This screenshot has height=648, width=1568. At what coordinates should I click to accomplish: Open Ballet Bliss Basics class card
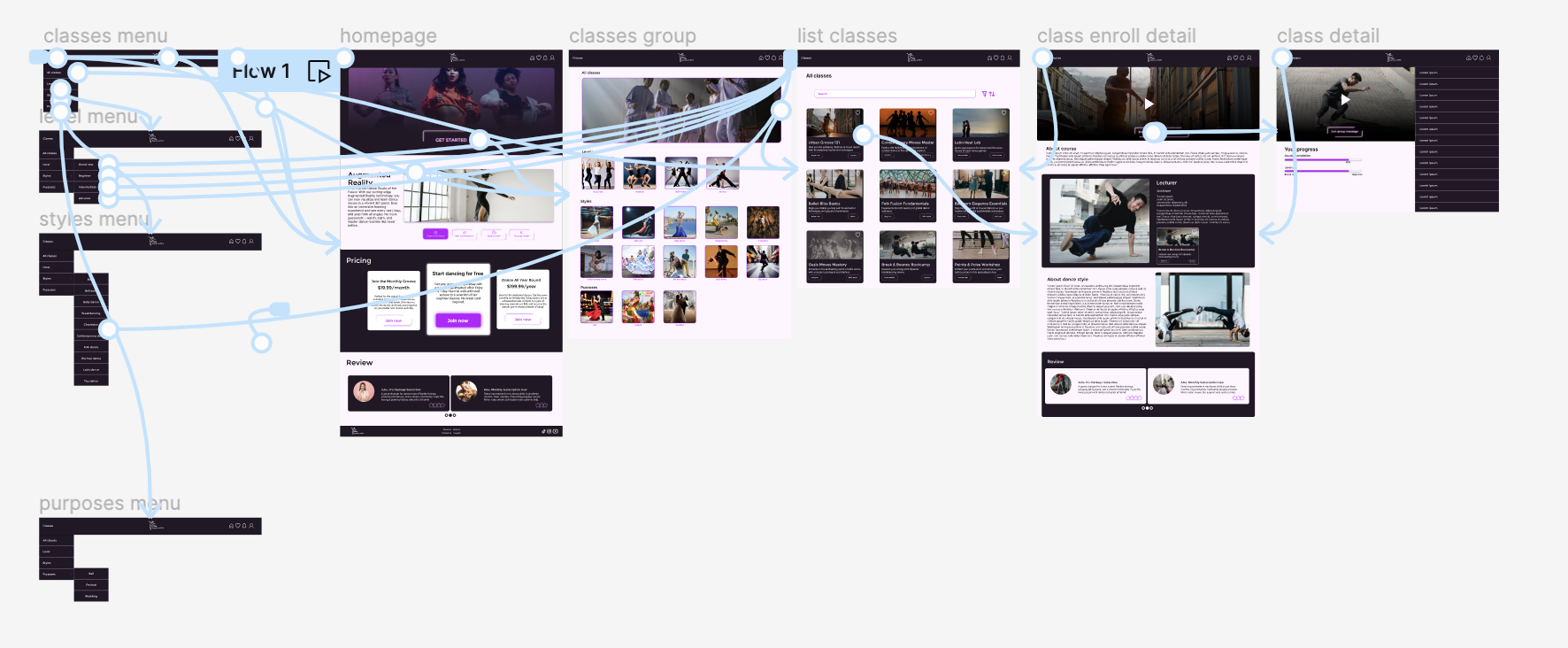click(834, 196)
